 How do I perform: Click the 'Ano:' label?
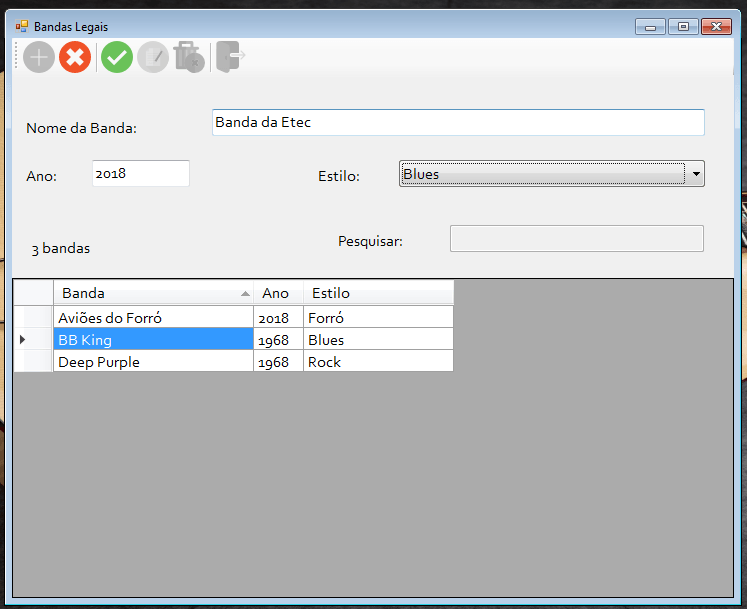(41, 176)
